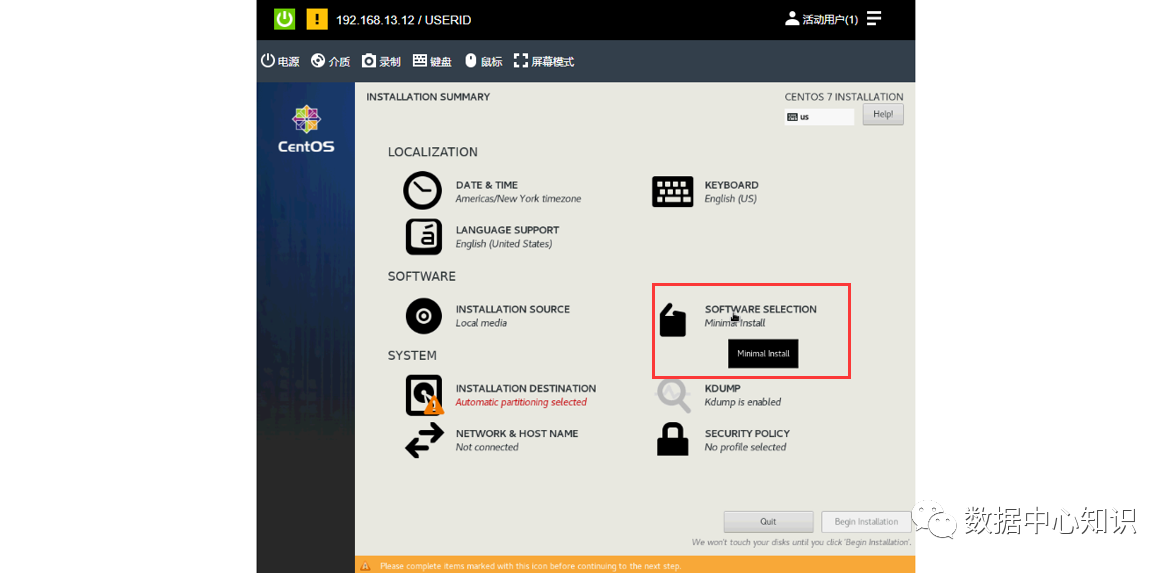The image size is (1176, 573).
Task: Open the Power menu in the toolbar
Action: click(x=280, y=62)
